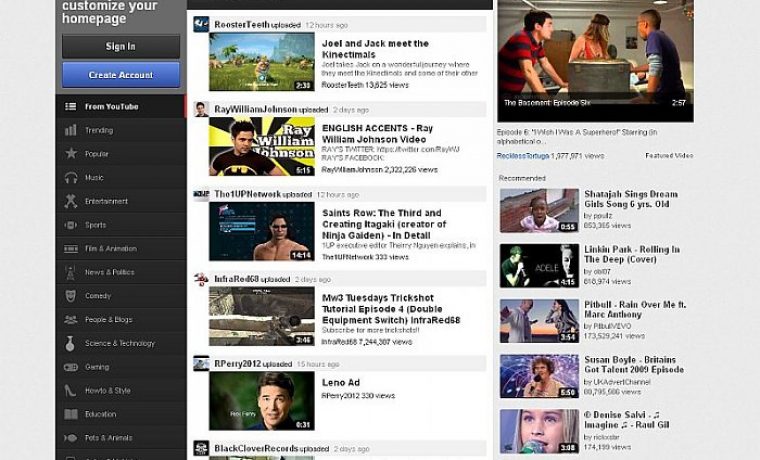Click the Entertainment category icon

[71, 201]
